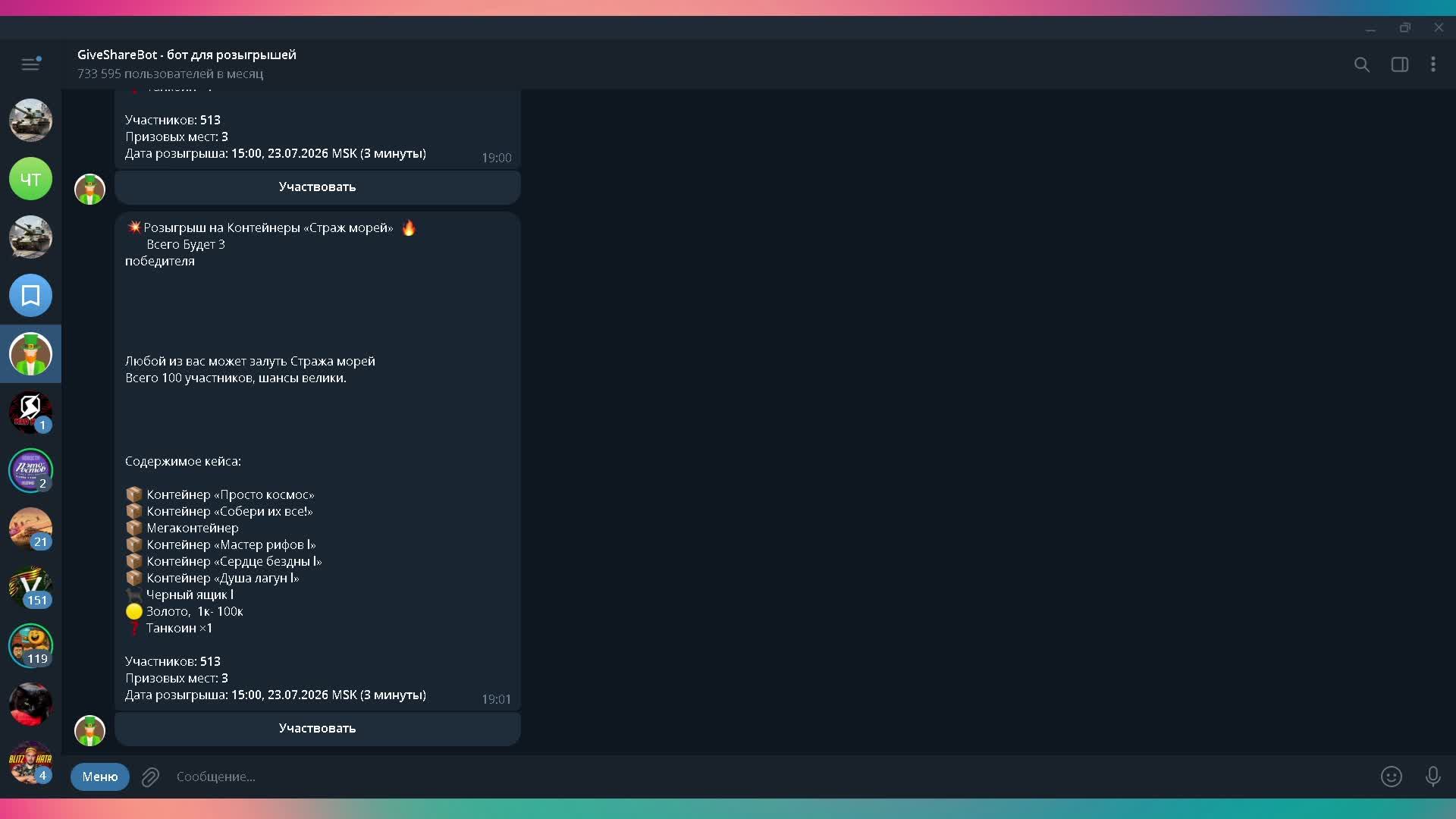Click the 19:01 message timestamp
The height and width of the screenshot is (819, 1456).
496,699
